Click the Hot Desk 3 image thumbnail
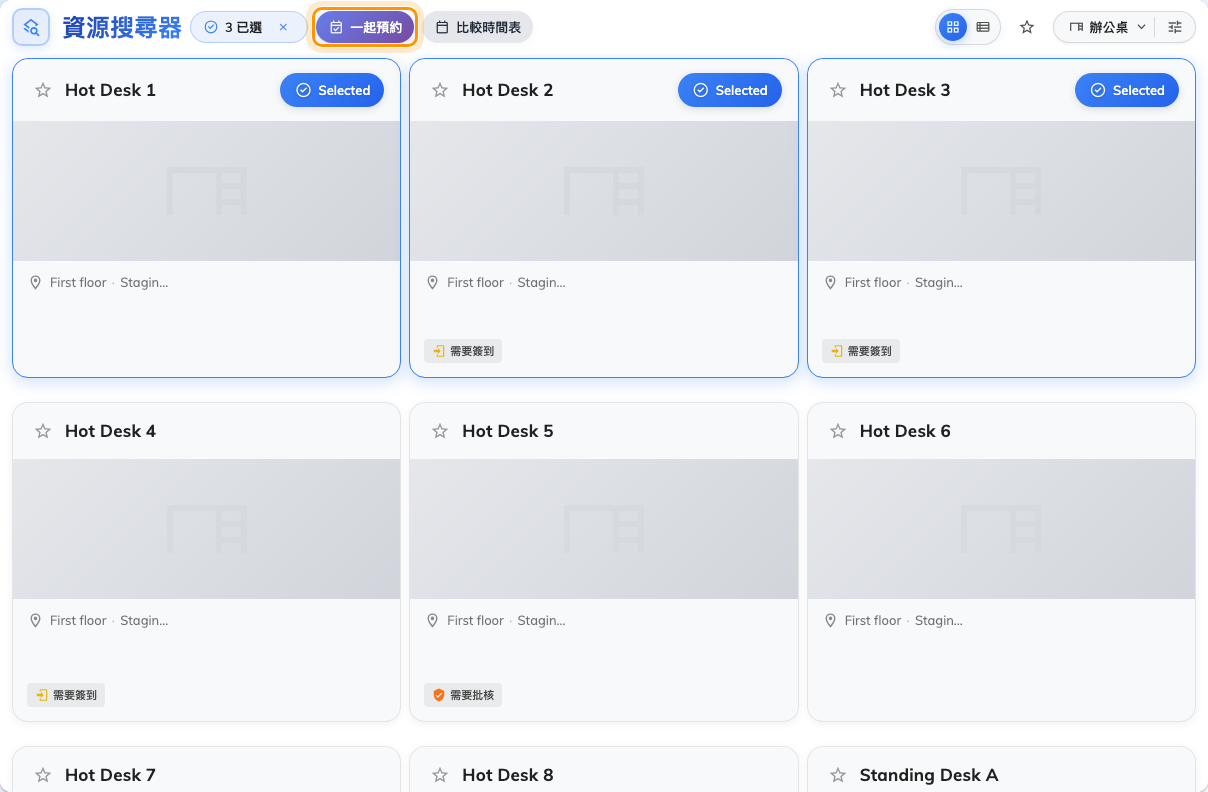 pos(1001,191)
